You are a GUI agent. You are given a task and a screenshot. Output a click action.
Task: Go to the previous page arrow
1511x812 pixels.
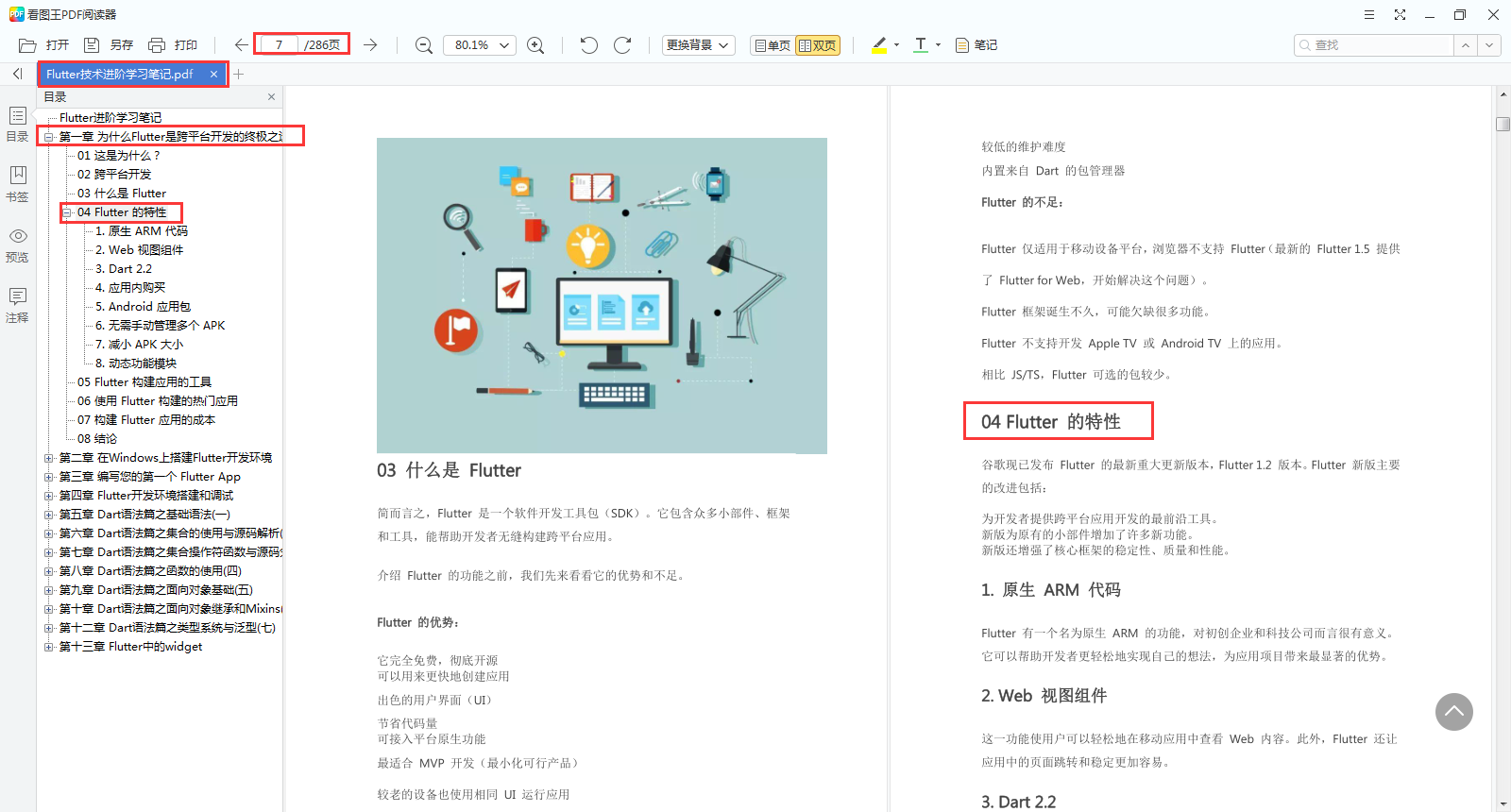tap(242, 45)
